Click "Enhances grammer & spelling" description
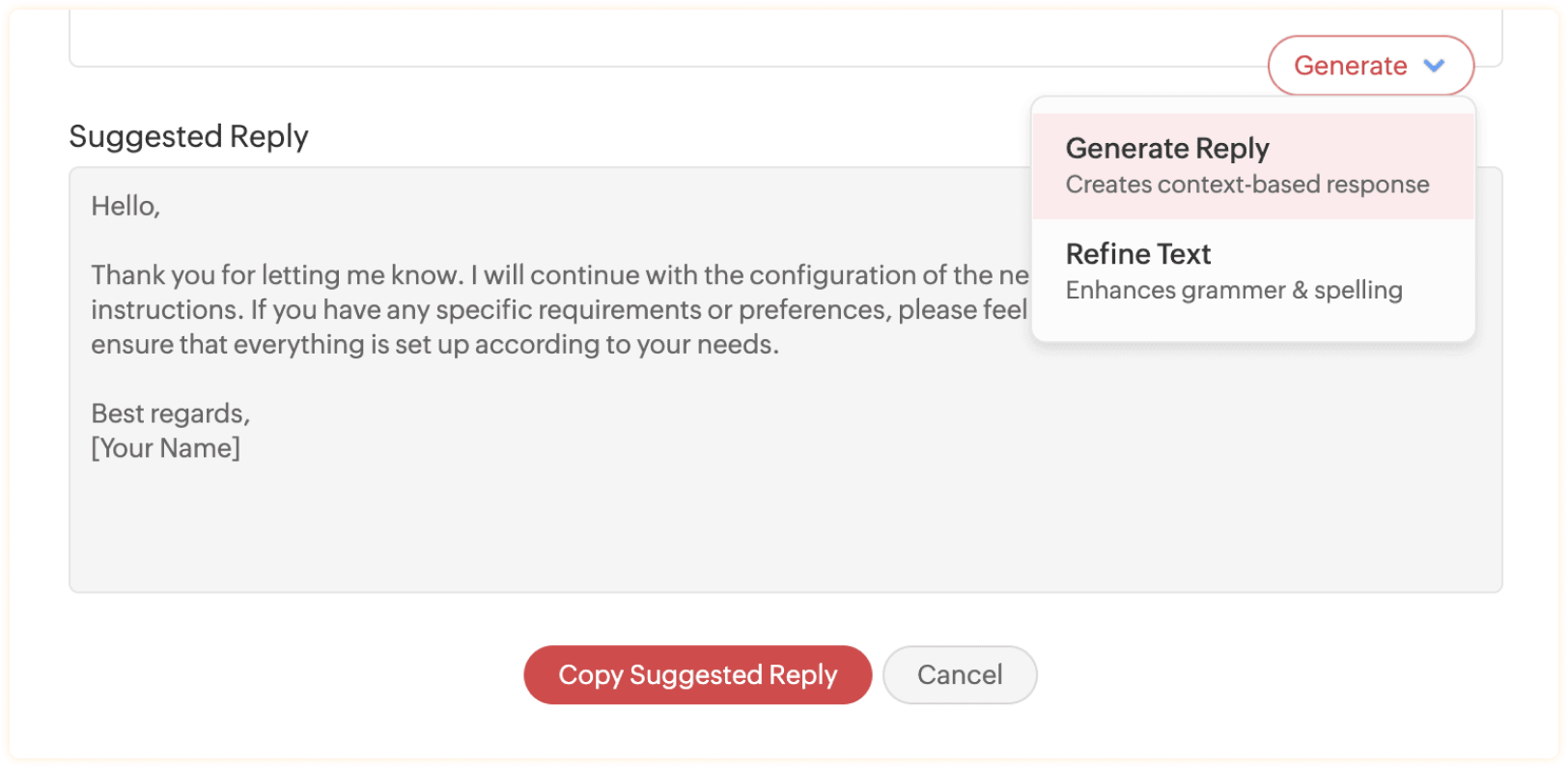This screenshot has height=768, width=1568. 1233,290
